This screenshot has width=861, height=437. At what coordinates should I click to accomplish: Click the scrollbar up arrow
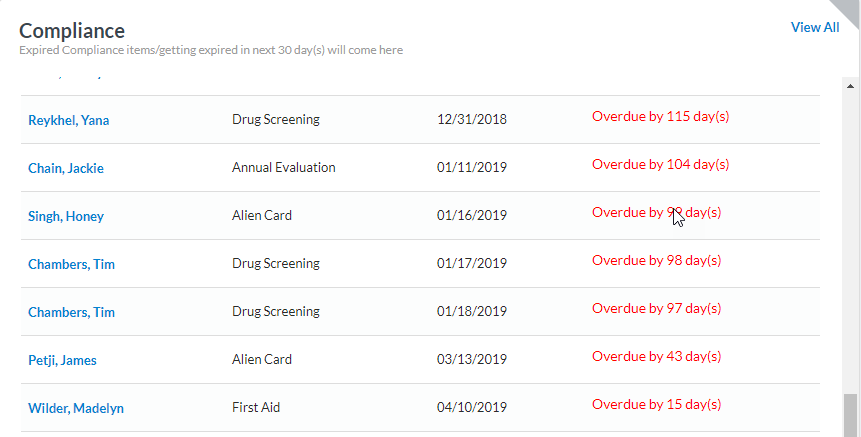pyautogui.click(x=851, y=85)
